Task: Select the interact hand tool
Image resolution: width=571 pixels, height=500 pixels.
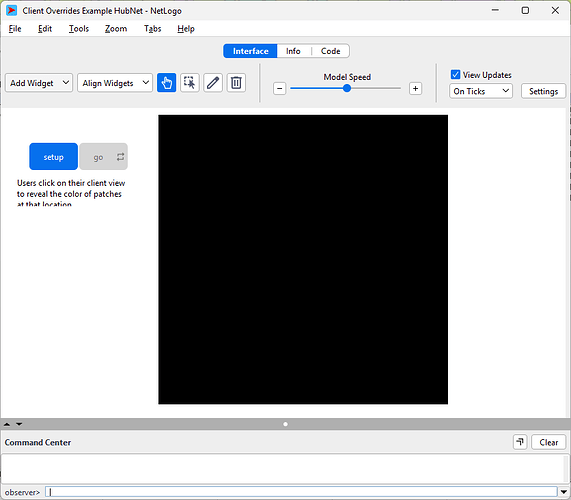Action: coord(166,83)
